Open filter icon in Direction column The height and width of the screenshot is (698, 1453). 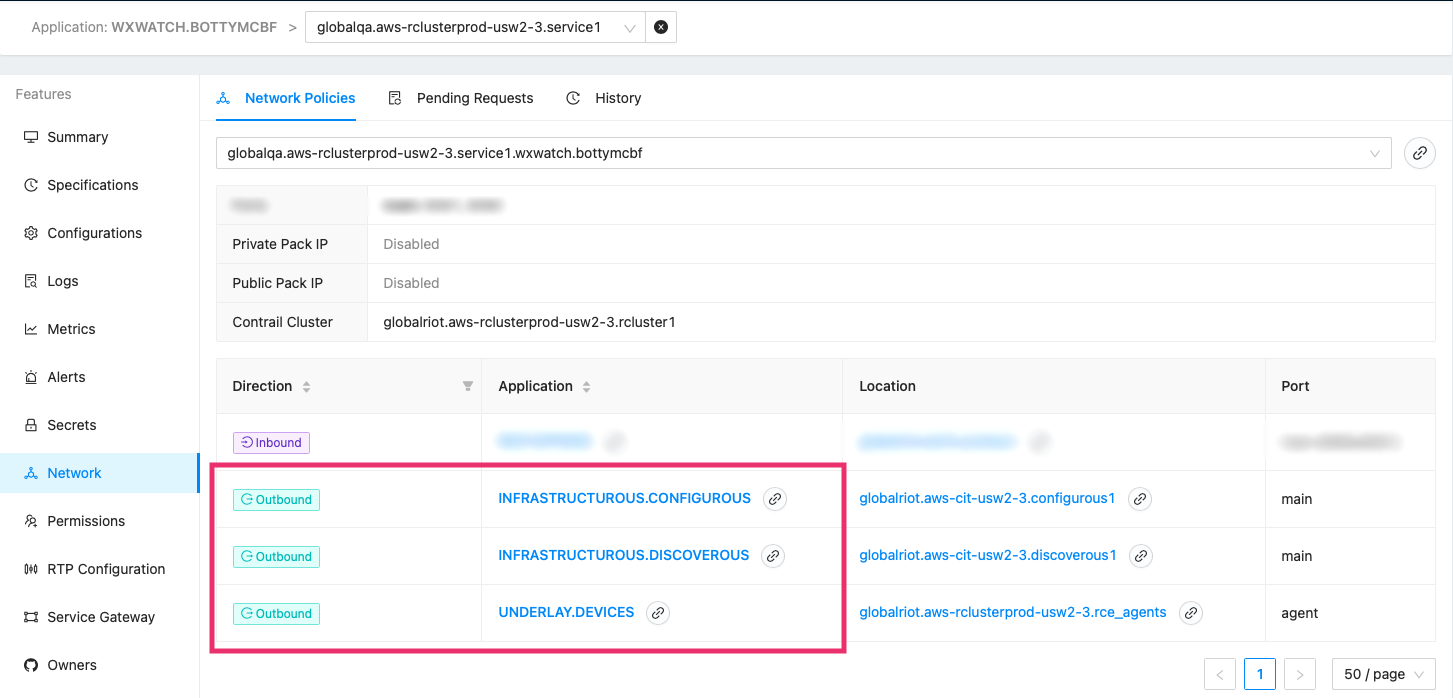(x=467, y=386)
